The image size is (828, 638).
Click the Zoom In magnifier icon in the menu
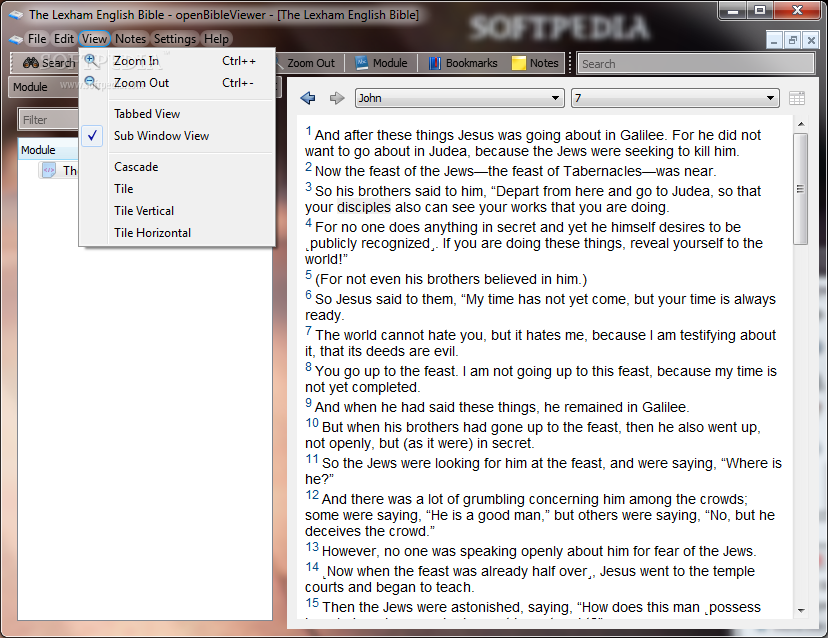tap(91, 60)
